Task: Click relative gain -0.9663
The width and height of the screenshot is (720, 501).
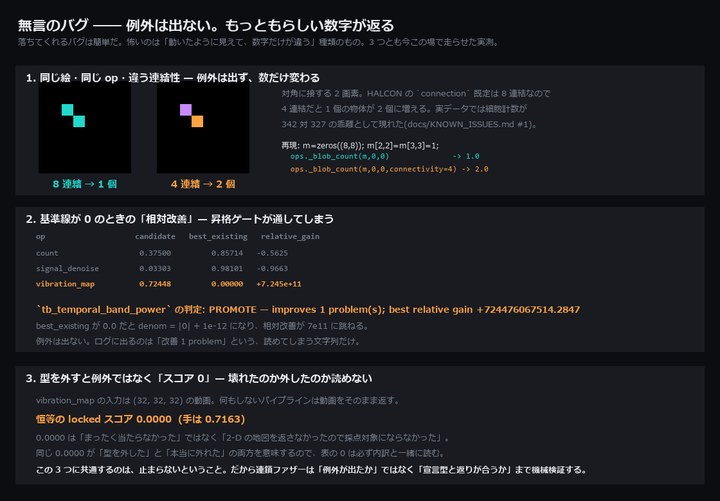Action: (272, 269)
